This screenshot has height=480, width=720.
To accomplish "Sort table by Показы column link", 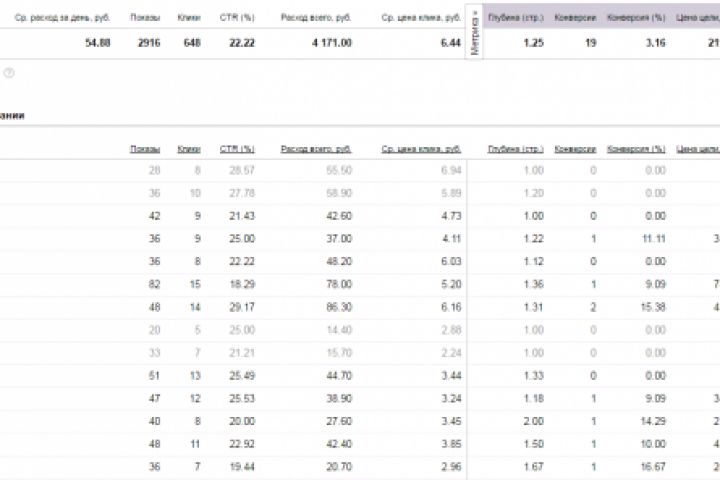I will point(145,149).
